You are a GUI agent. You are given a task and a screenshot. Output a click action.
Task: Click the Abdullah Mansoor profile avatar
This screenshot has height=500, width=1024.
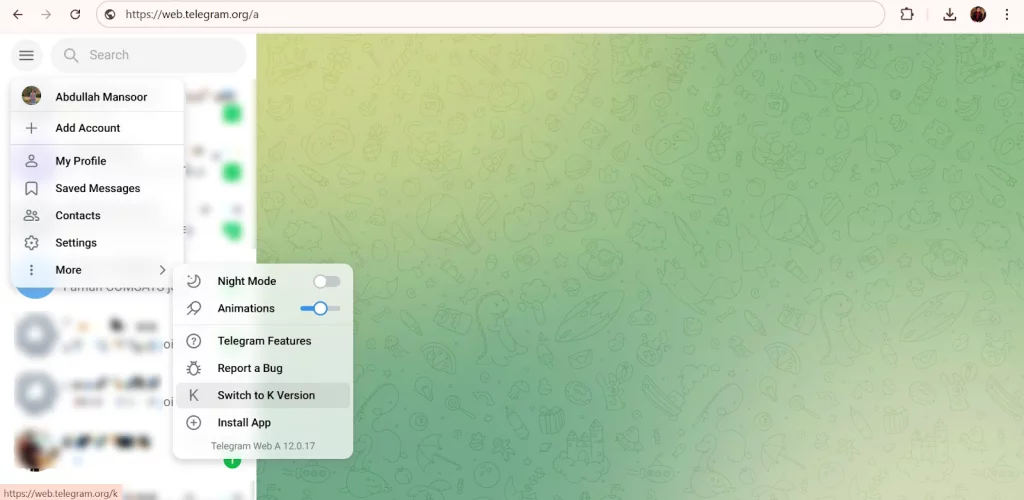point(31,96)
